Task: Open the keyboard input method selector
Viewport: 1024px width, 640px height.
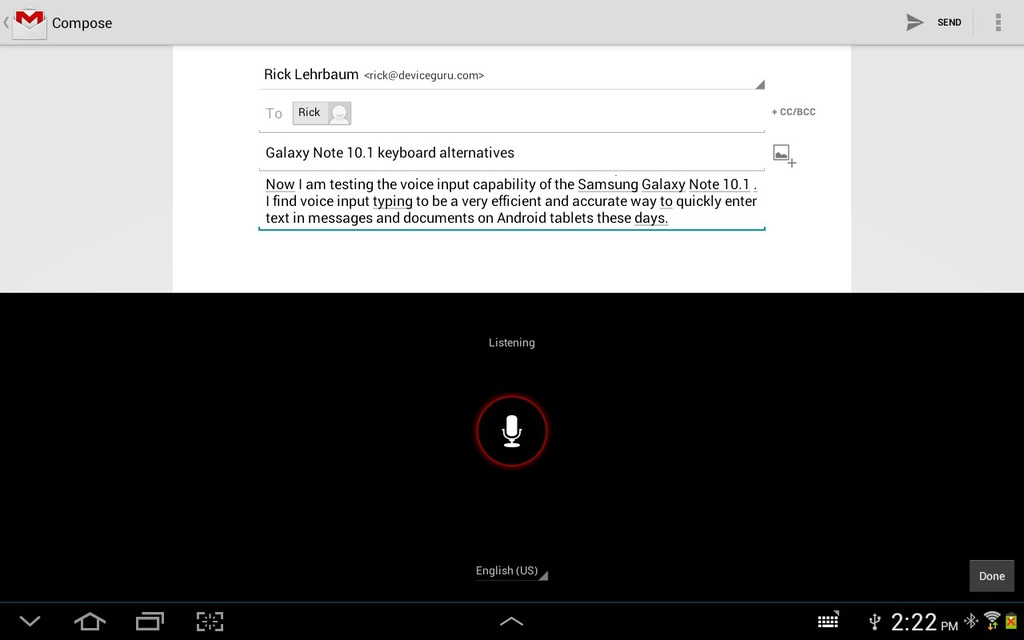Action: click(828, 620)
